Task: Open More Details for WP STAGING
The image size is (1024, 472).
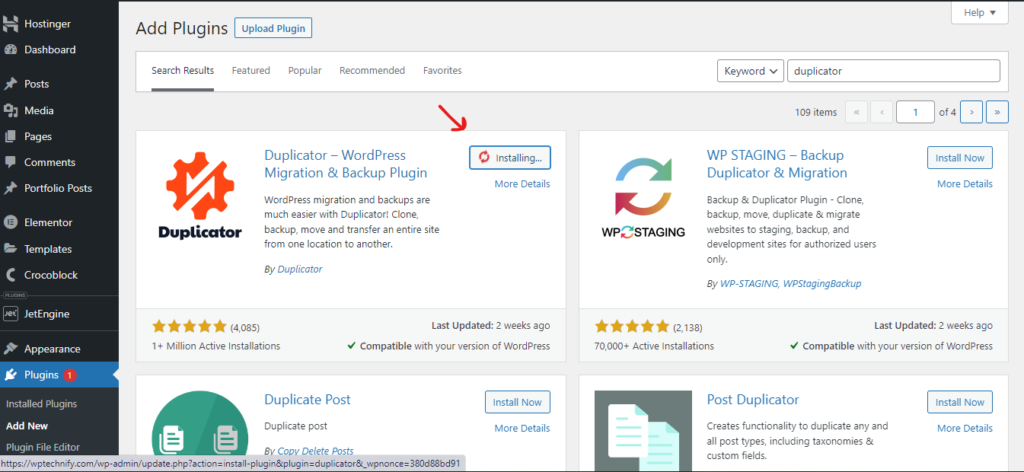Action: point(965,184)
